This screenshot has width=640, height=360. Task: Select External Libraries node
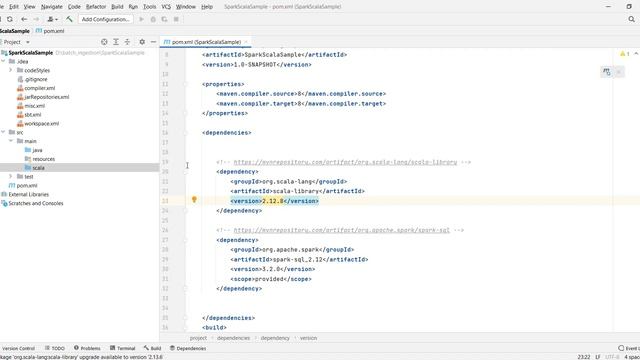point(29,195)
